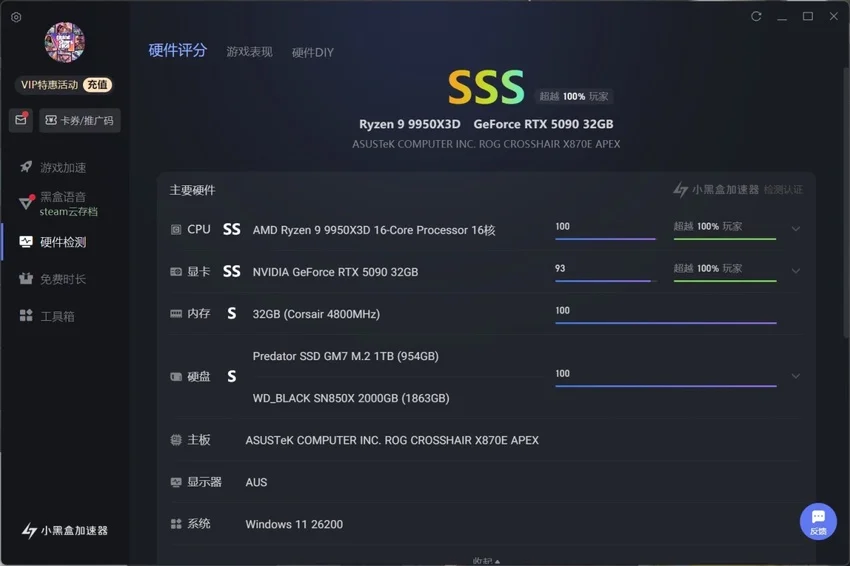850x566 pixels.
Task: Click 32GB (Corsair 4800MHz) text
Action: pos(316,314)
